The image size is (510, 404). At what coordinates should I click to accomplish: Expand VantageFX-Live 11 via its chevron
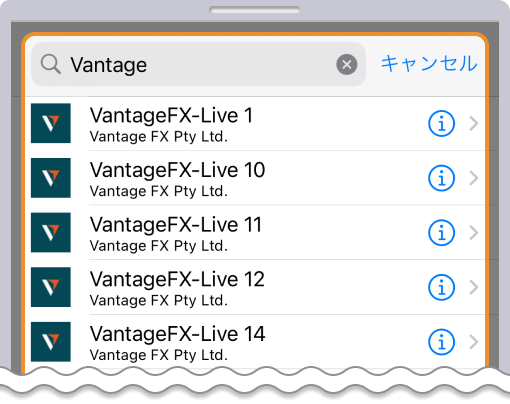tap(474, 233)
